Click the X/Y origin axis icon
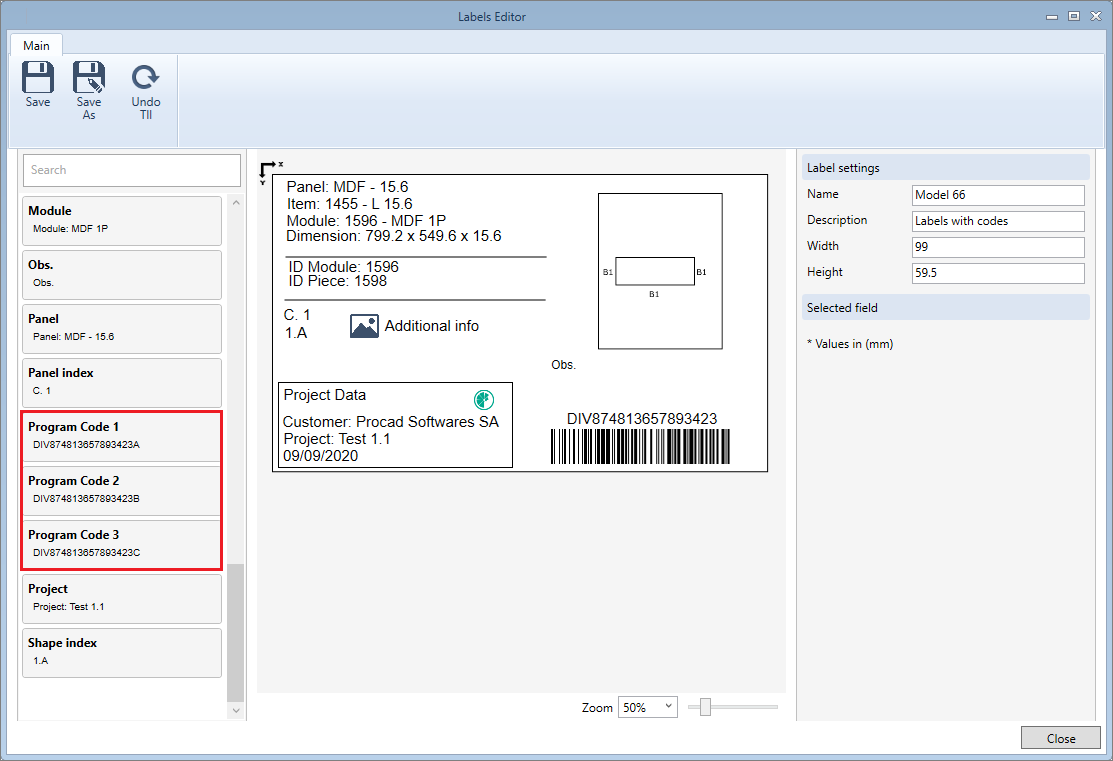This screenshot has height=761, width=1113. point(268,172)
